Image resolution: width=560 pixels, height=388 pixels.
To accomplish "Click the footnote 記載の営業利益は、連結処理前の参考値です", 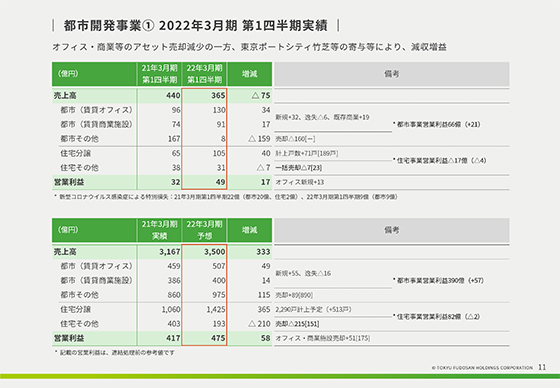I will click(x=114, y=353).
